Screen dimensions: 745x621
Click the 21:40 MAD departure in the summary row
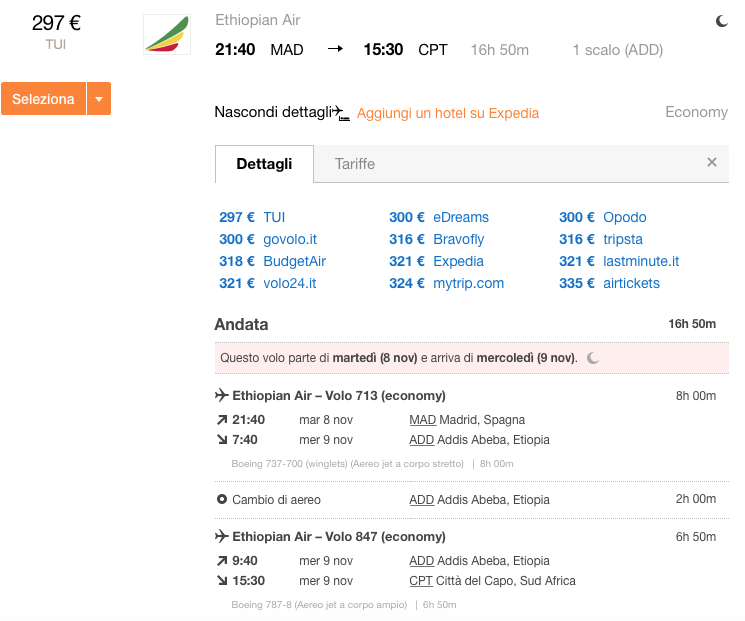pyautogui.click(x=259, y=49)
